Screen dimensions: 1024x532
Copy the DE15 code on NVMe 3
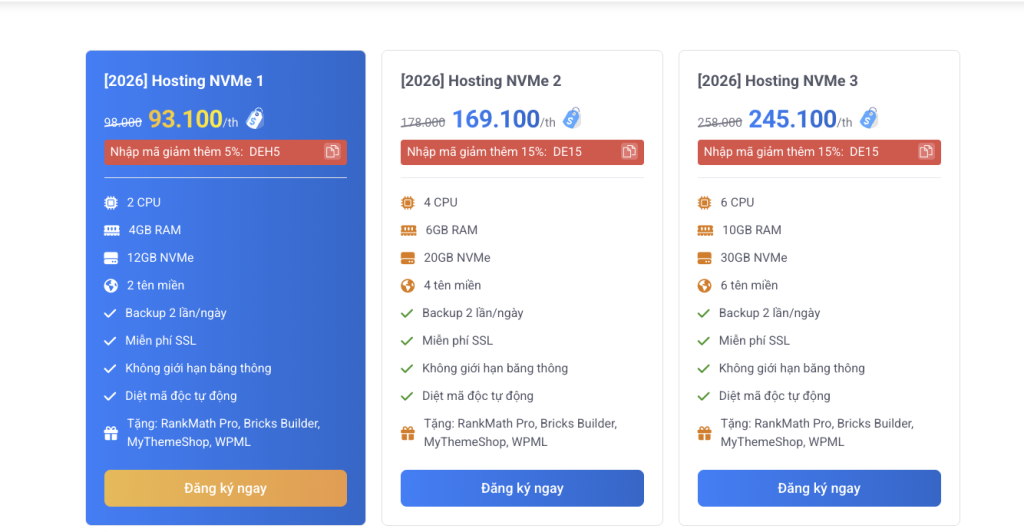pyautogui.click(x=926, y=152)
